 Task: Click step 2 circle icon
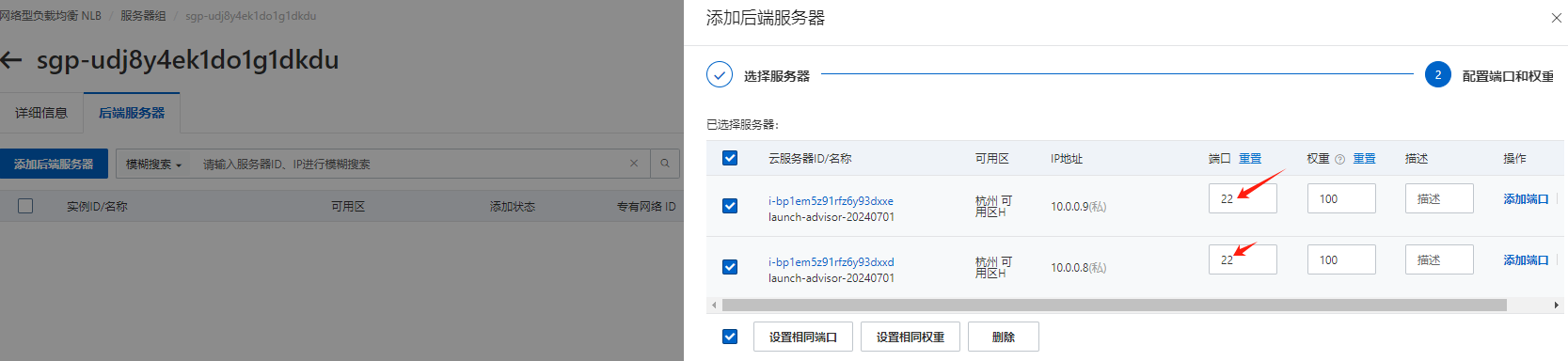1437,75
